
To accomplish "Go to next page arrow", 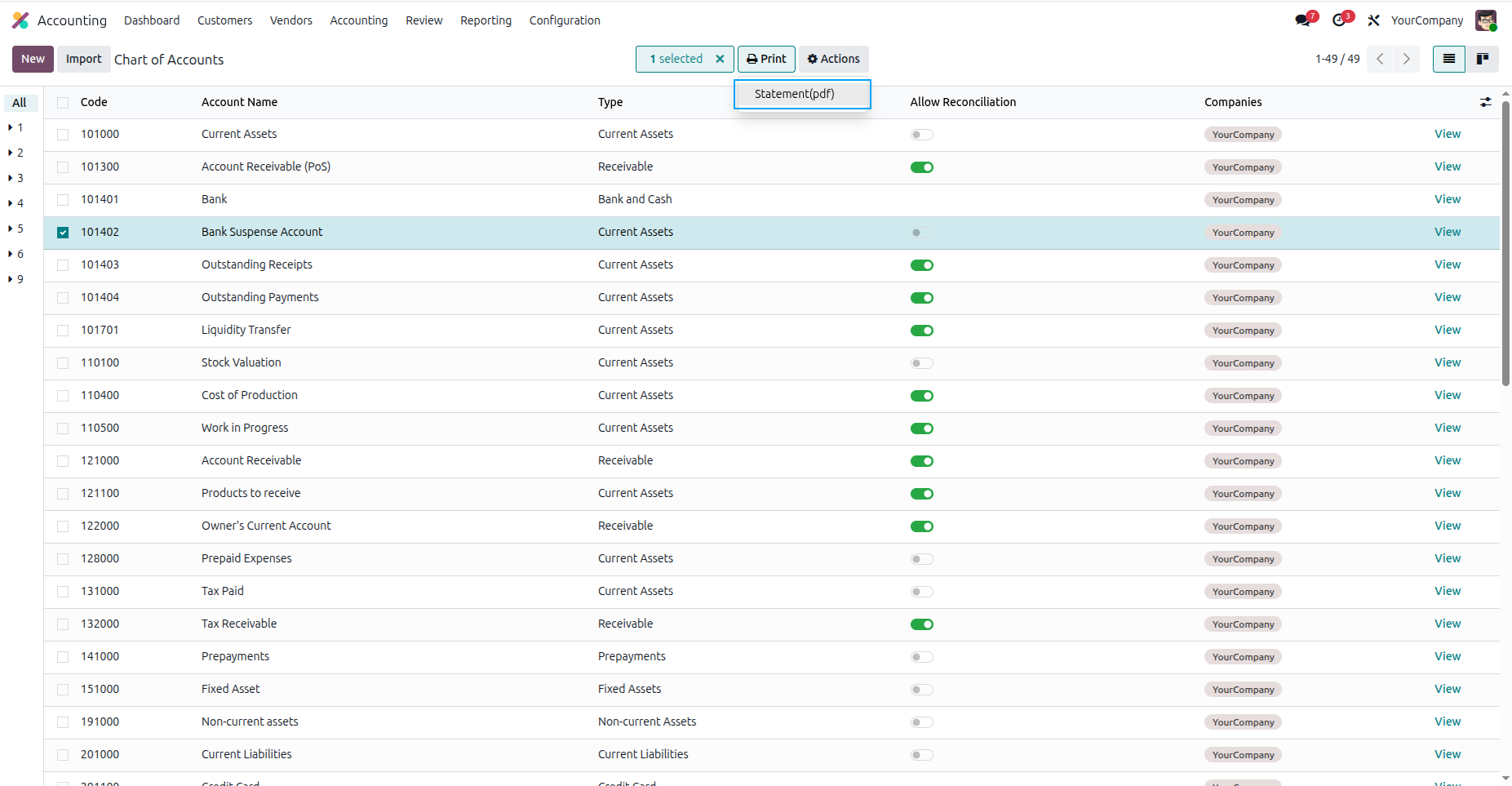I will click(x=1406, y=59).
